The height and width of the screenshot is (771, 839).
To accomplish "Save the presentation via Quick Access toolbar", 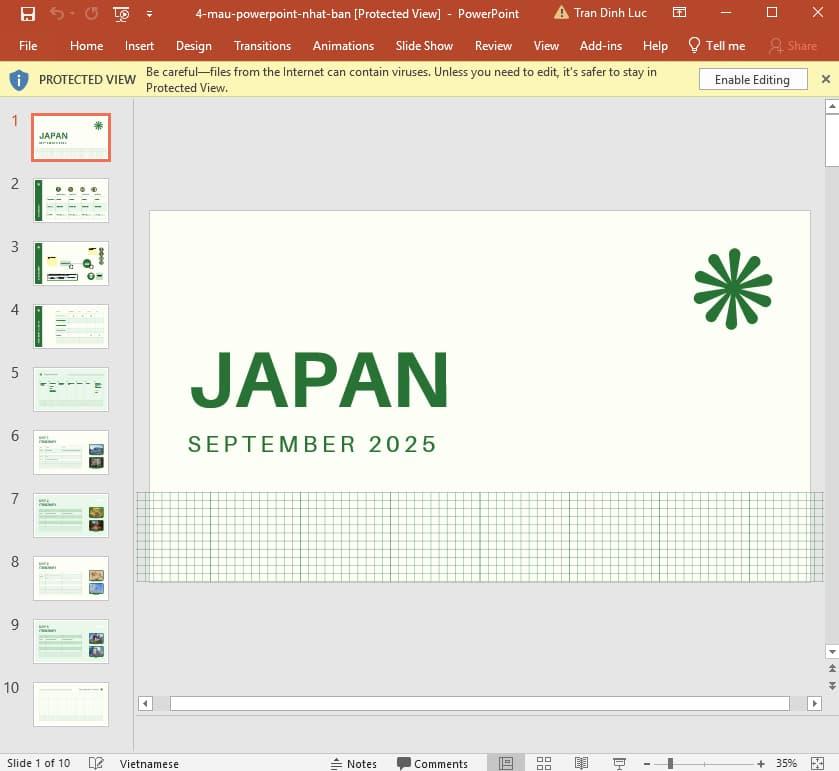I will pos(28,14).
